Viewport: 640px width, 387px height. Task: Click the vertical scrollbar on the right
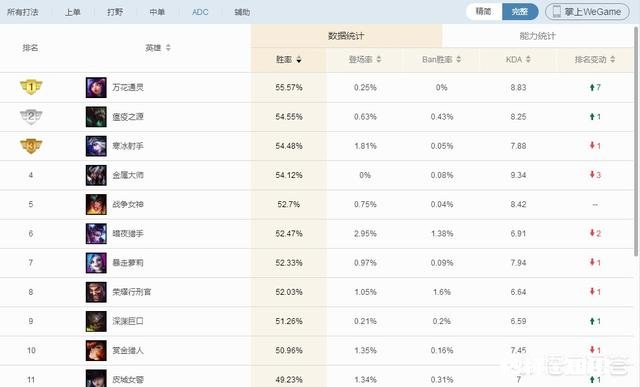(x=636, y=141)
